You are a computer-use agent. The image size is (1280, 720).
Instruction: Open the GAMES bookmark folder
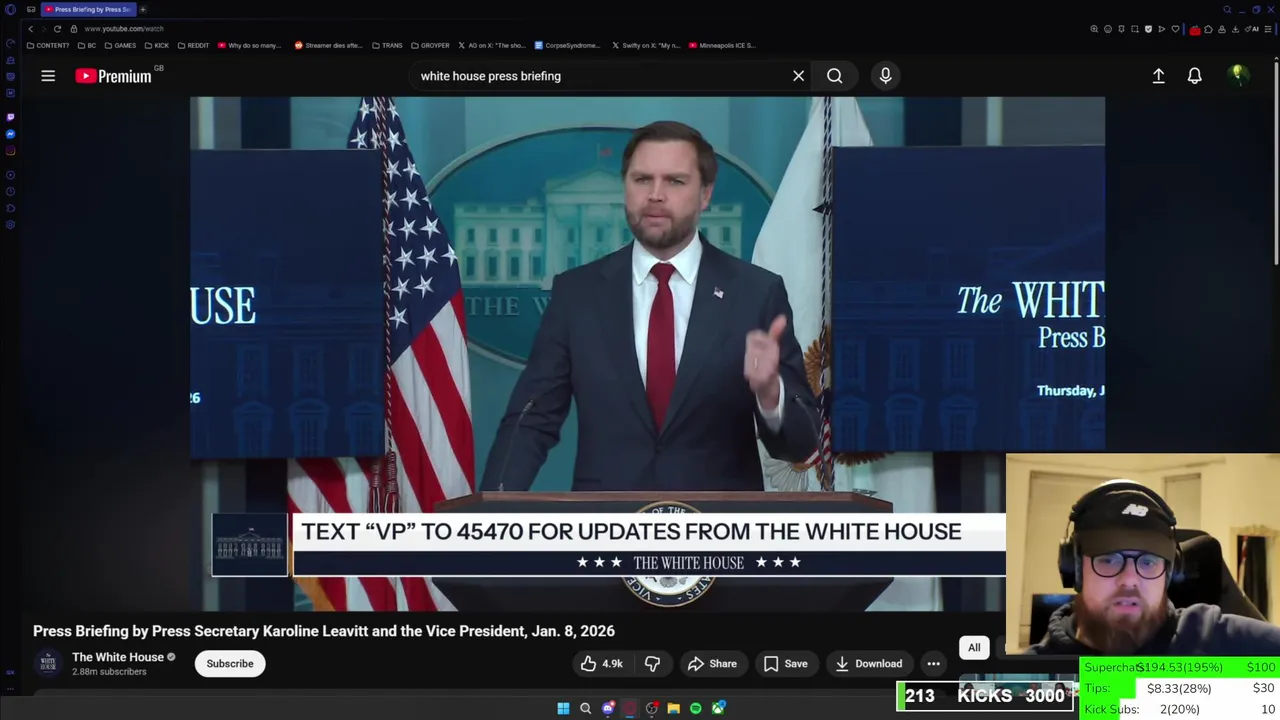(120, 45)
